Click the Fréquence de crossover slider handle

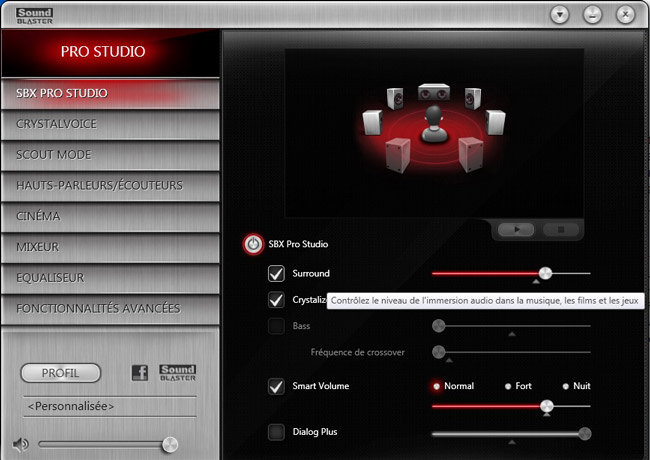click(x=439, y=352)
